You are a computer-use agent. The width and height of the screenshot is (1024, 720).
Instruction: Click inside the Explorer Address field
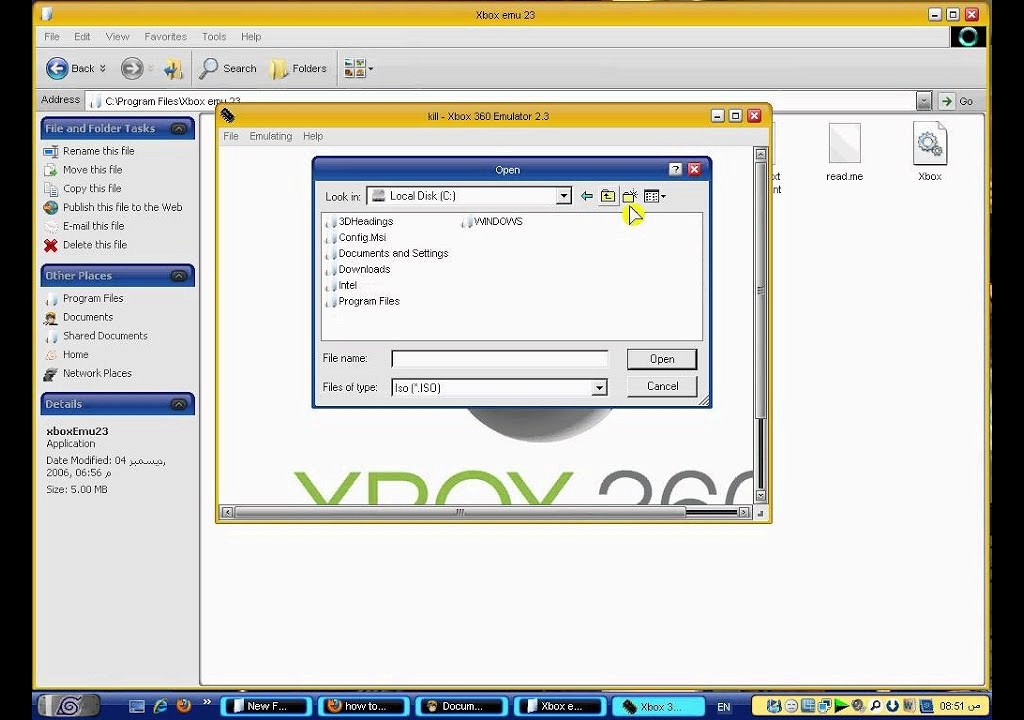[x=501, y=101]
